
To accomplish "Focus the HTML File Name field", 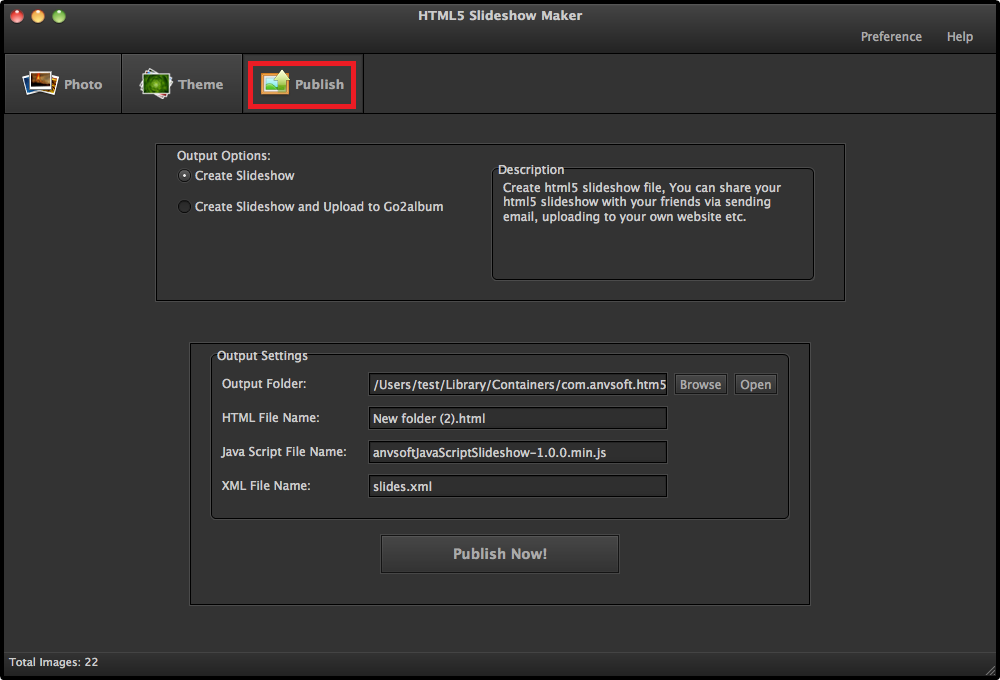I will click(x=517, y=418).
